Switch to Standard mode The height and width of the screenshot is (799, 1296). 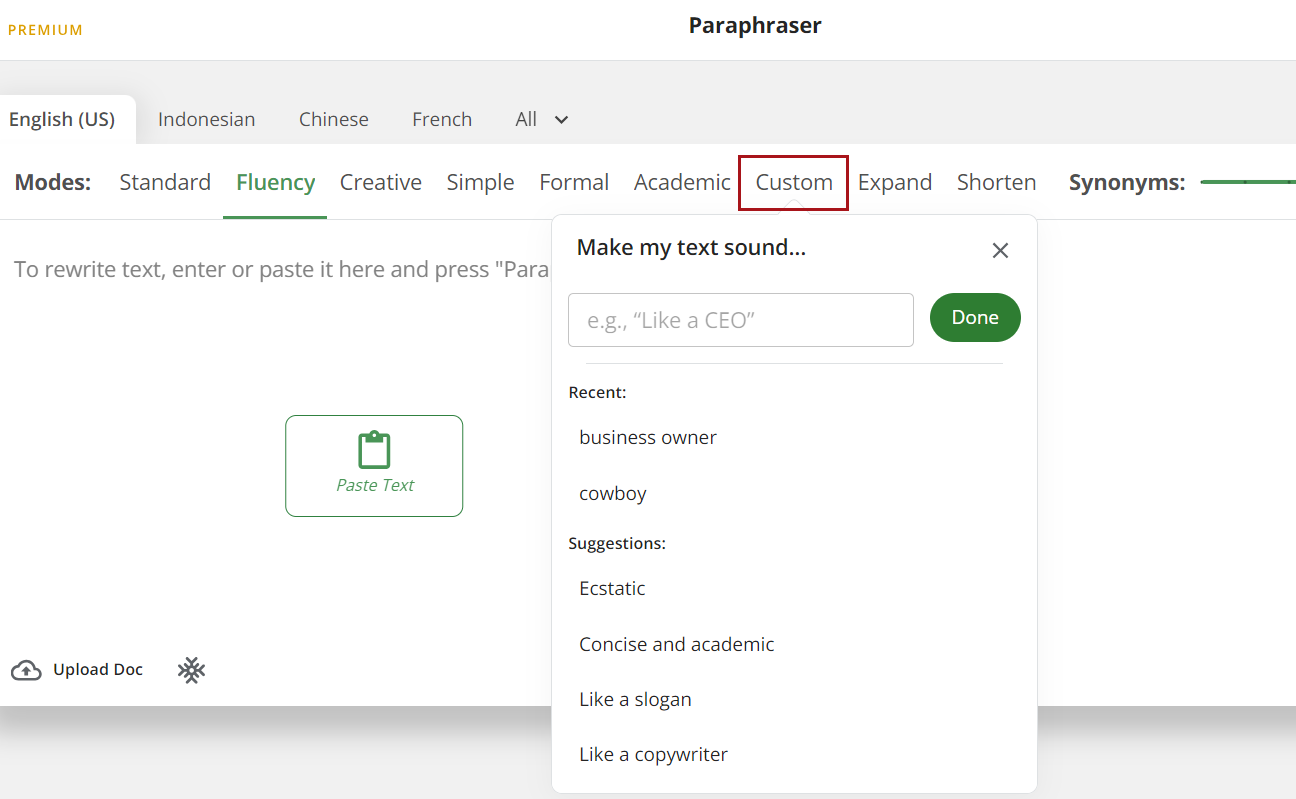coord(165,182)
